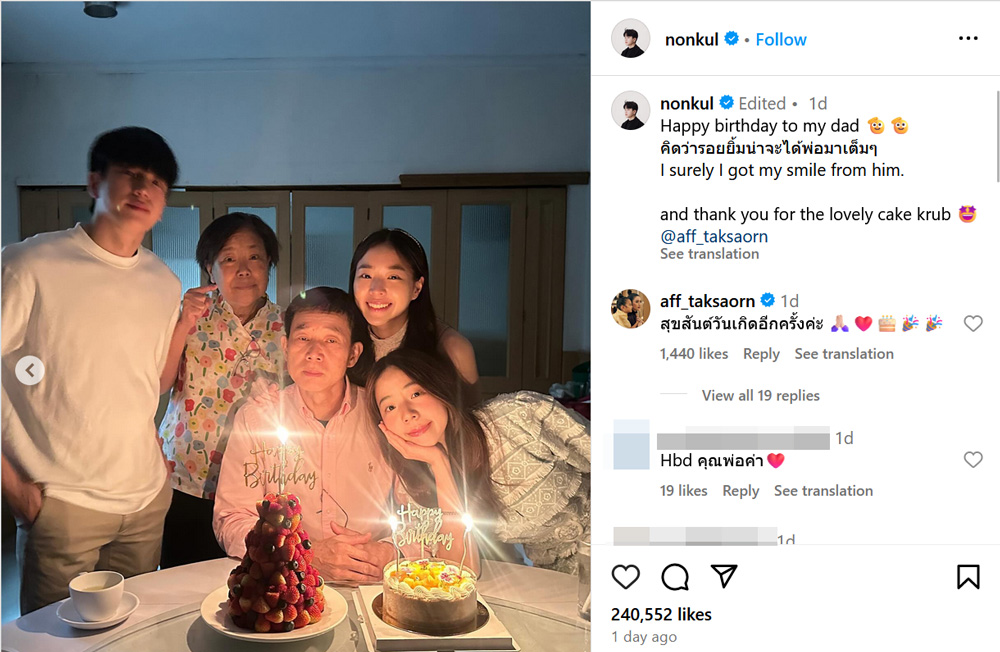The width and height of the screenshot is (1000, 652).
Task: Show who gave the comment 1,440 likes
Action: tap(694, 354)
